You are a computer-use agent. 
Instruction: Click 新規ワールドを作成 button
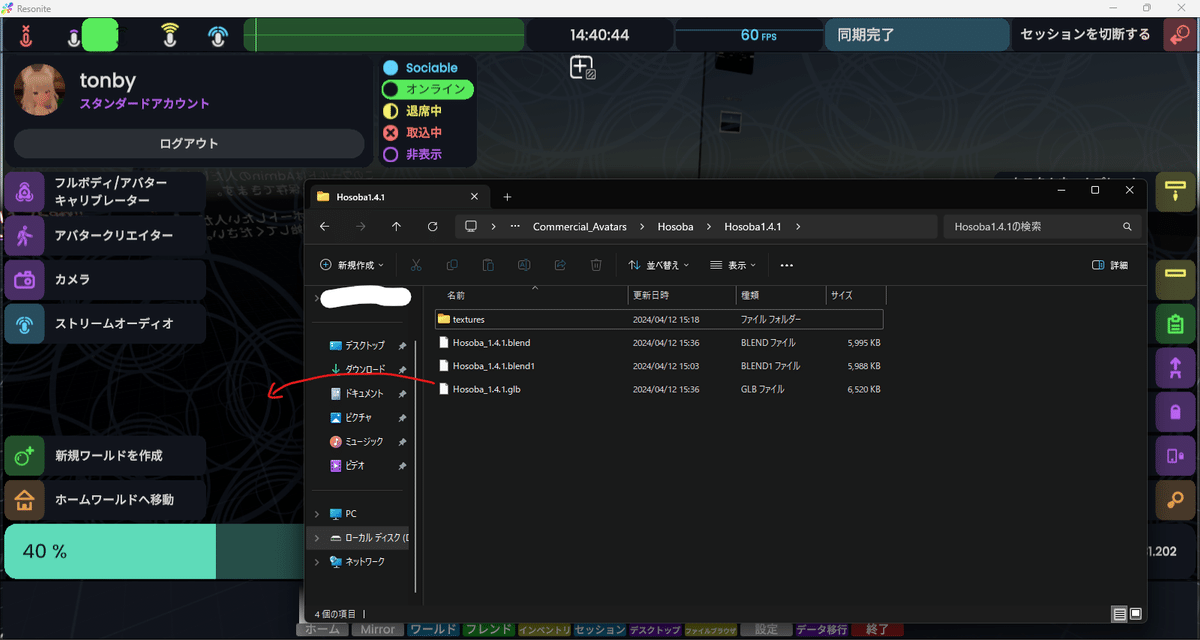click(x=105, y=456)
